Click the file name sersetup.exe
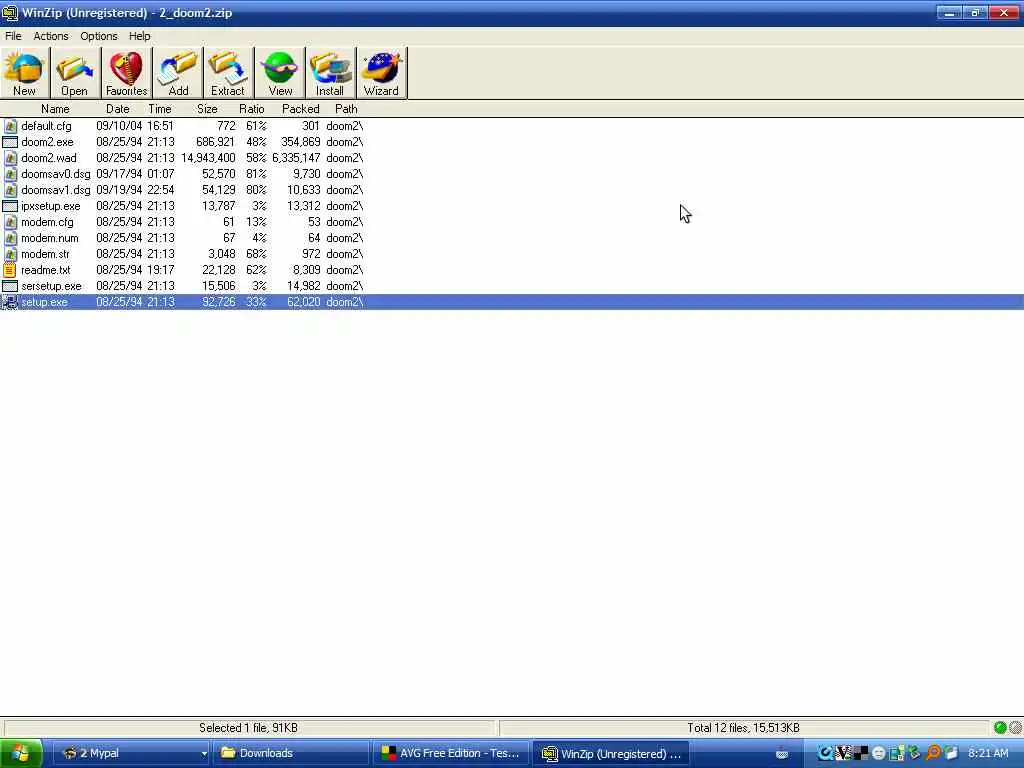This screenshot has height=768, width=1024. pyautogui.click(x=51, y=286)
